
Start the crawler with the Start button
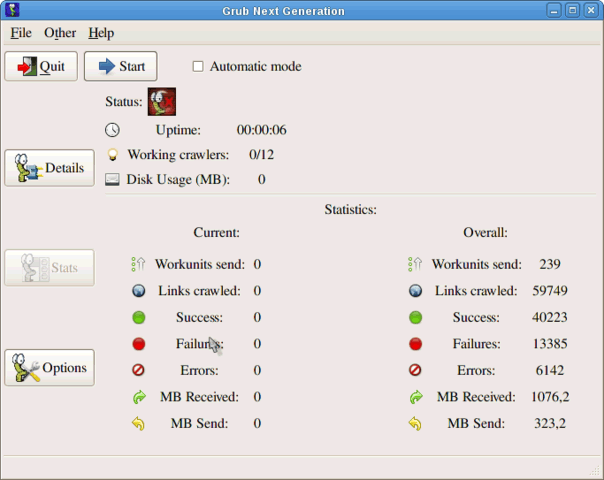click(x=121, y=66)
